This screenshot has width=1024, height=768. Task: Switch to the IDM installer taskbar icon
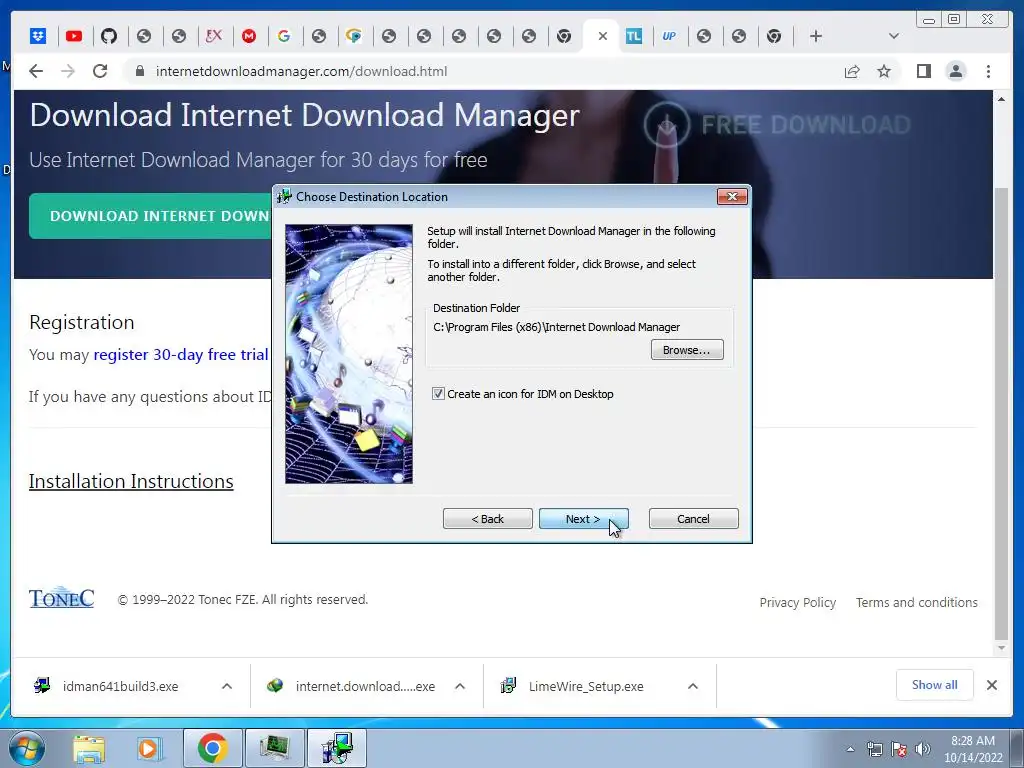336,748
